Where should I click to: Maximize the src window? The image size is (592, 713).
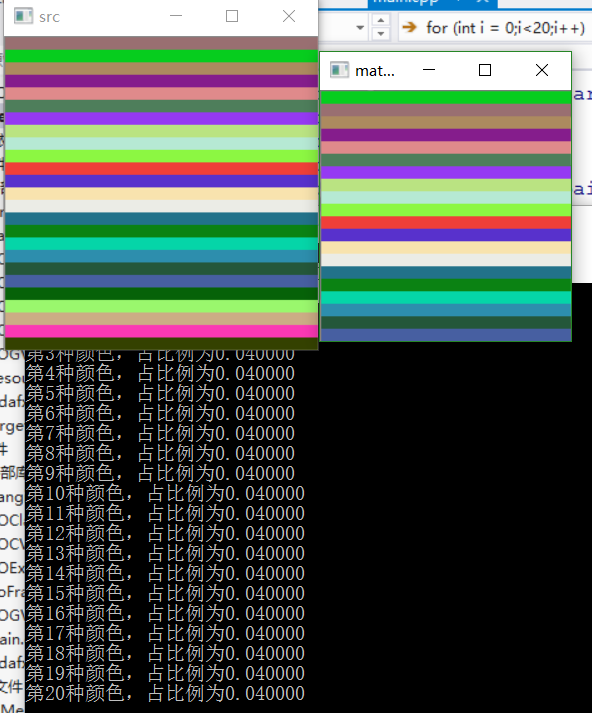[232, 16]
